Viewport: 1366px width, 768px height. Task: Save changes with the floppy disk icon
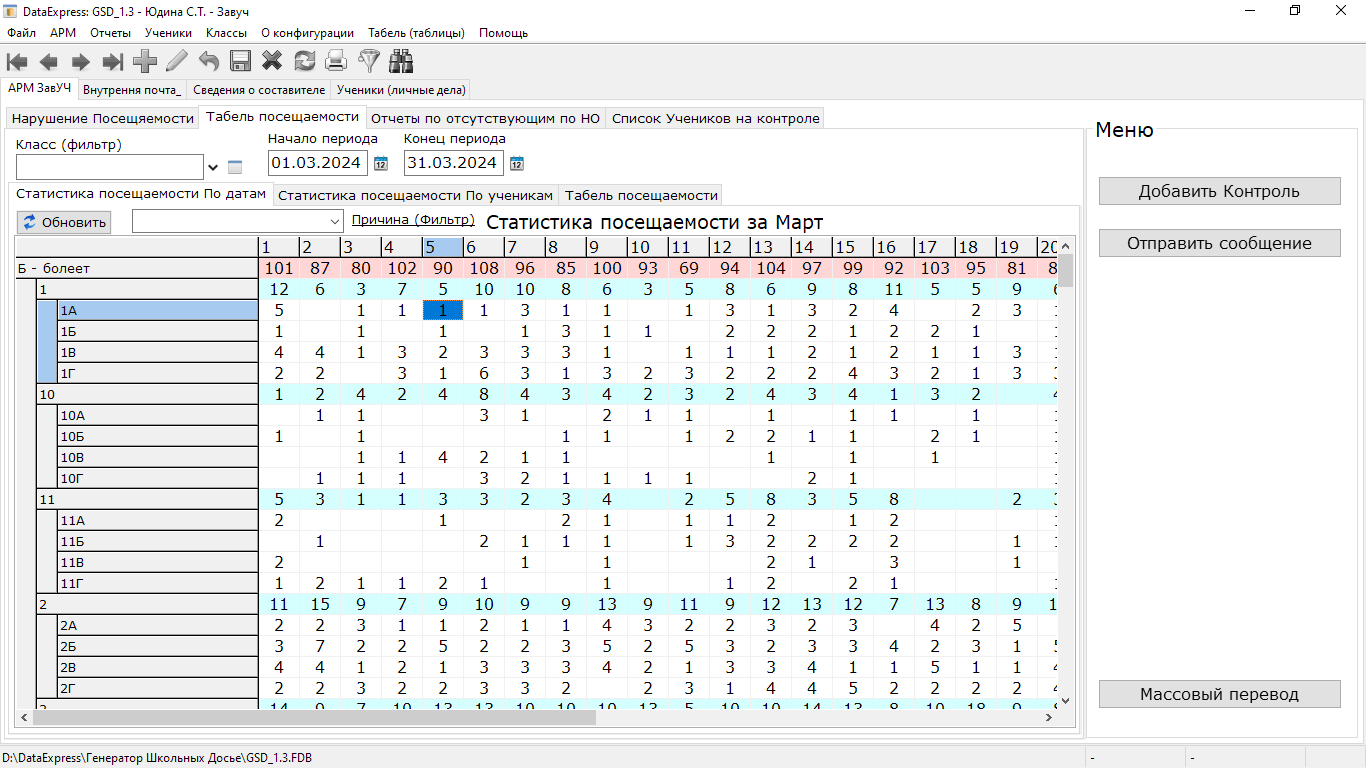coord(241,62)
